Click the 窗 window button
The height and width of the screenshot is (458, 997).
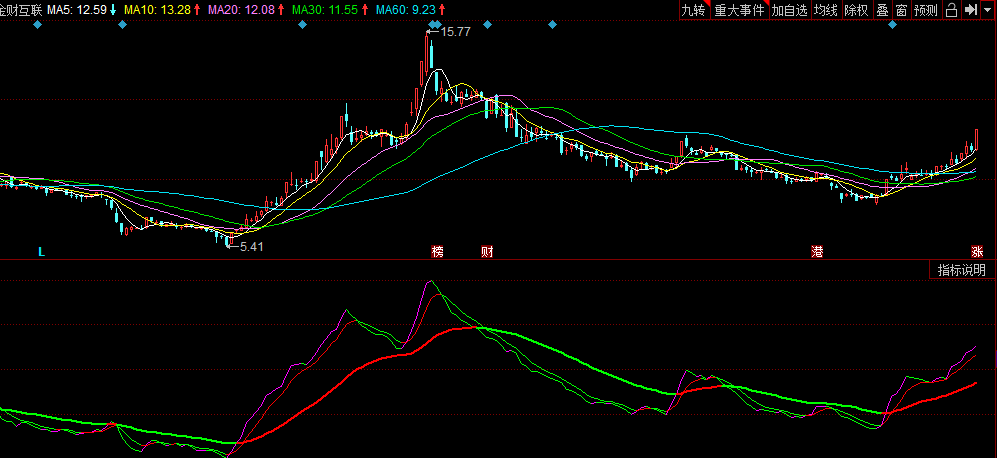click(x=901, y=10)
